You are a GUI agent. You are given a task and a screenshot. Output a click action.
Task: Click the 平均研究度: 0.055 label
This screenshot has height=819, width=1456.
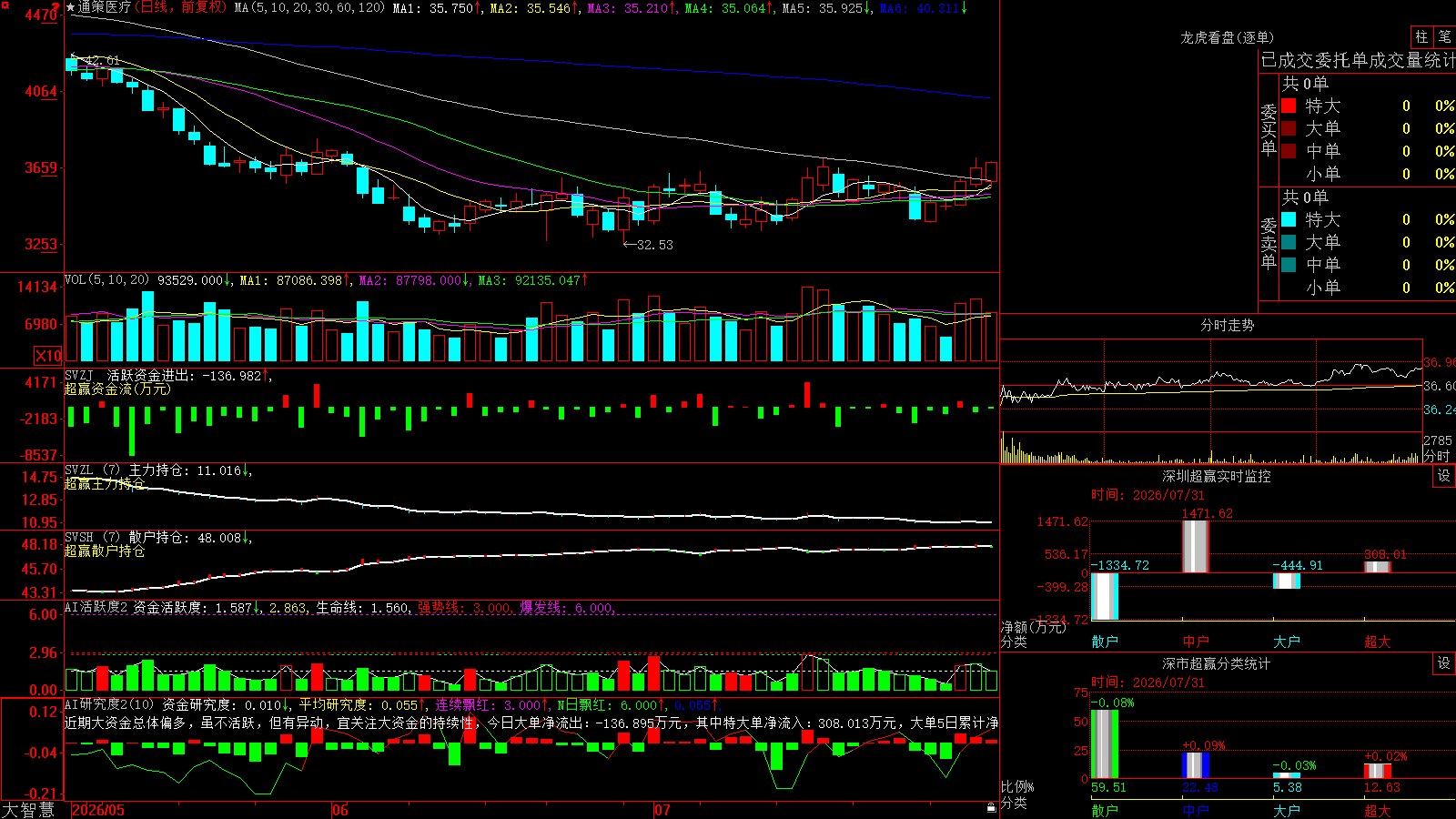click(362, 704)
